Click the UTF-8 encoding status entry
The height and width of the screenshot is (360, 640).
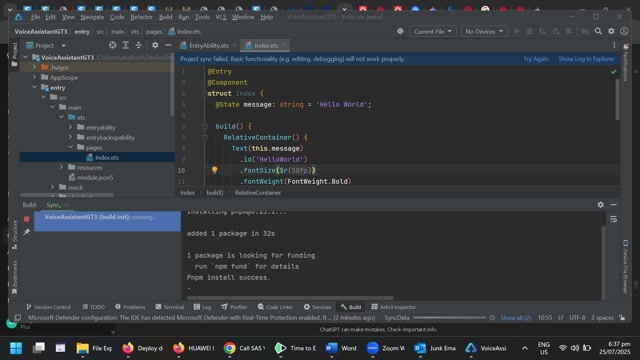(577, 318)
